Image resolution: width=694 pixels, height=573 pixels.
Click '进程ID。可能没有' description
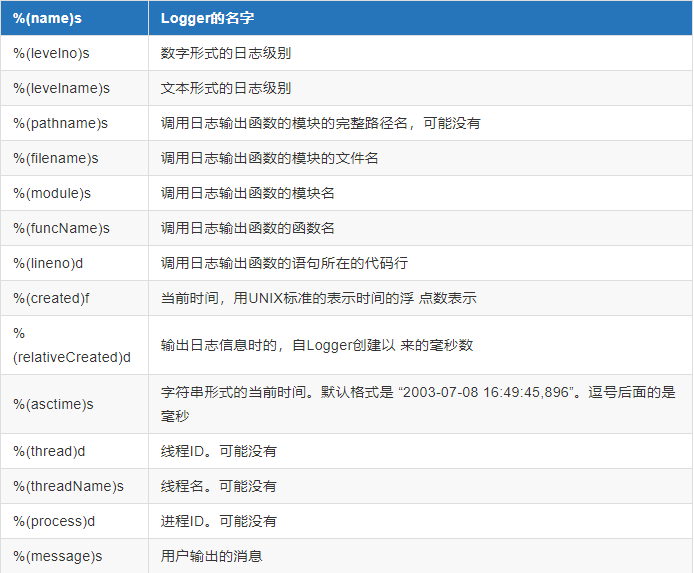point(219,521)
